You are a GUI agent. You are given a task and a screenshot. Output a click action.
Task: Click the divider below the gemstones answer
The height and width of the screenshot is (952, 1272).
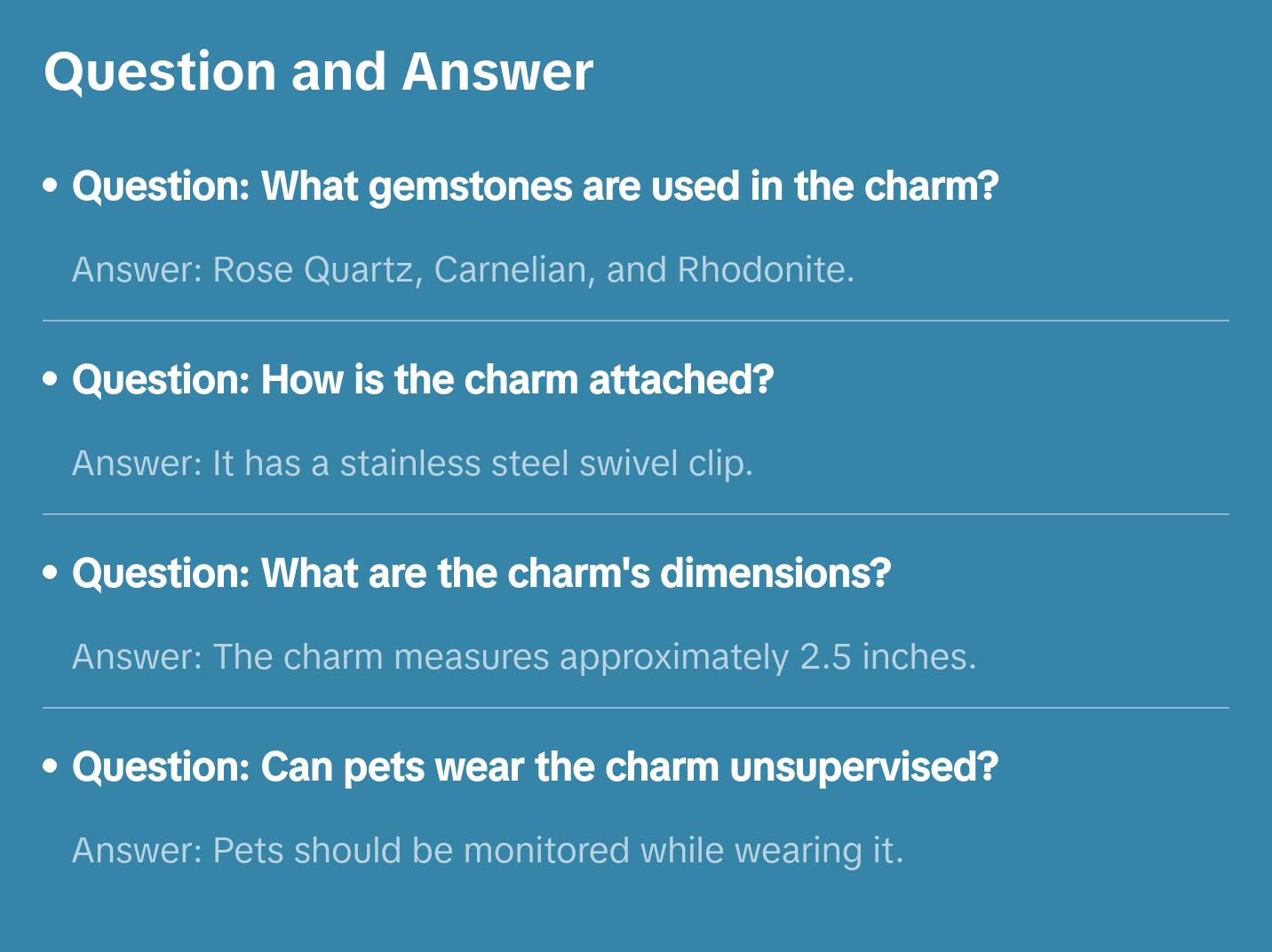[x=636, y=321]
